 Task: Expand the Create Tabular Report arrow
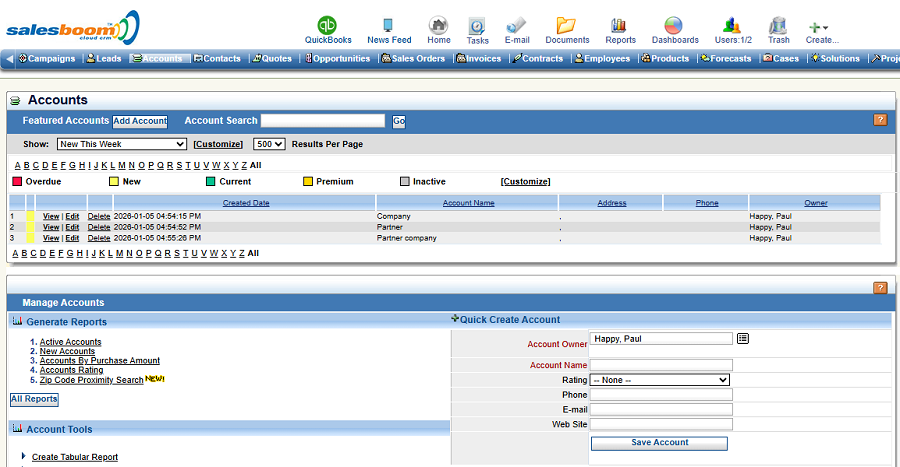click(23, 456)
